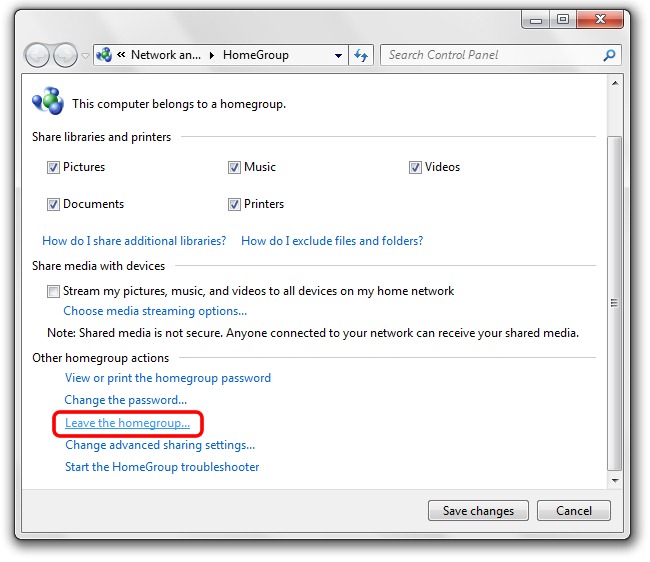Open 'How do I exclude files and folders?' link
Screen dimensions: 650x562
(332, 241)
